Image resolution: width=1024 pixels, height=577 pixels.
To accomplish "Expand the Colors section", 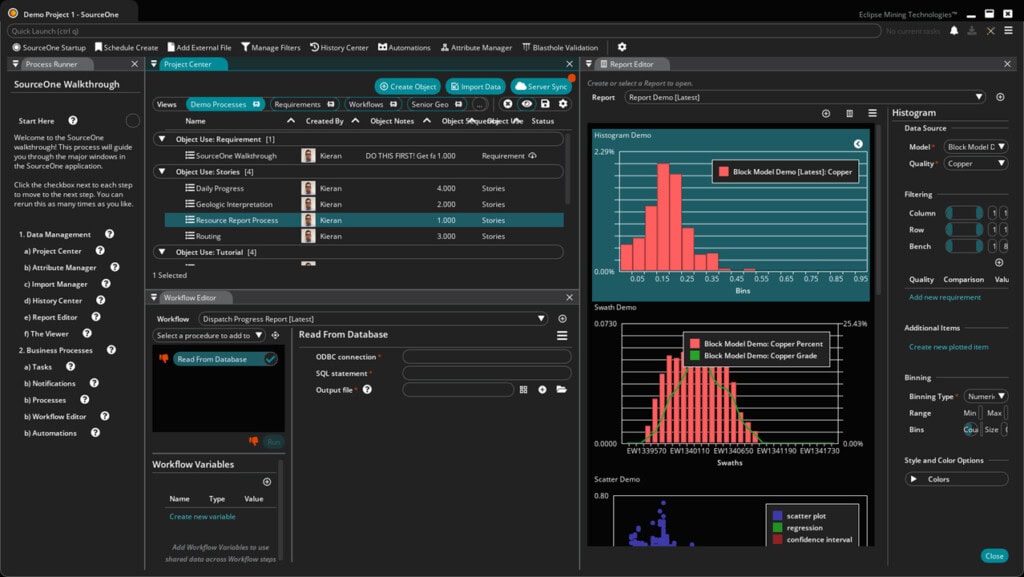I will coord(957,479).
